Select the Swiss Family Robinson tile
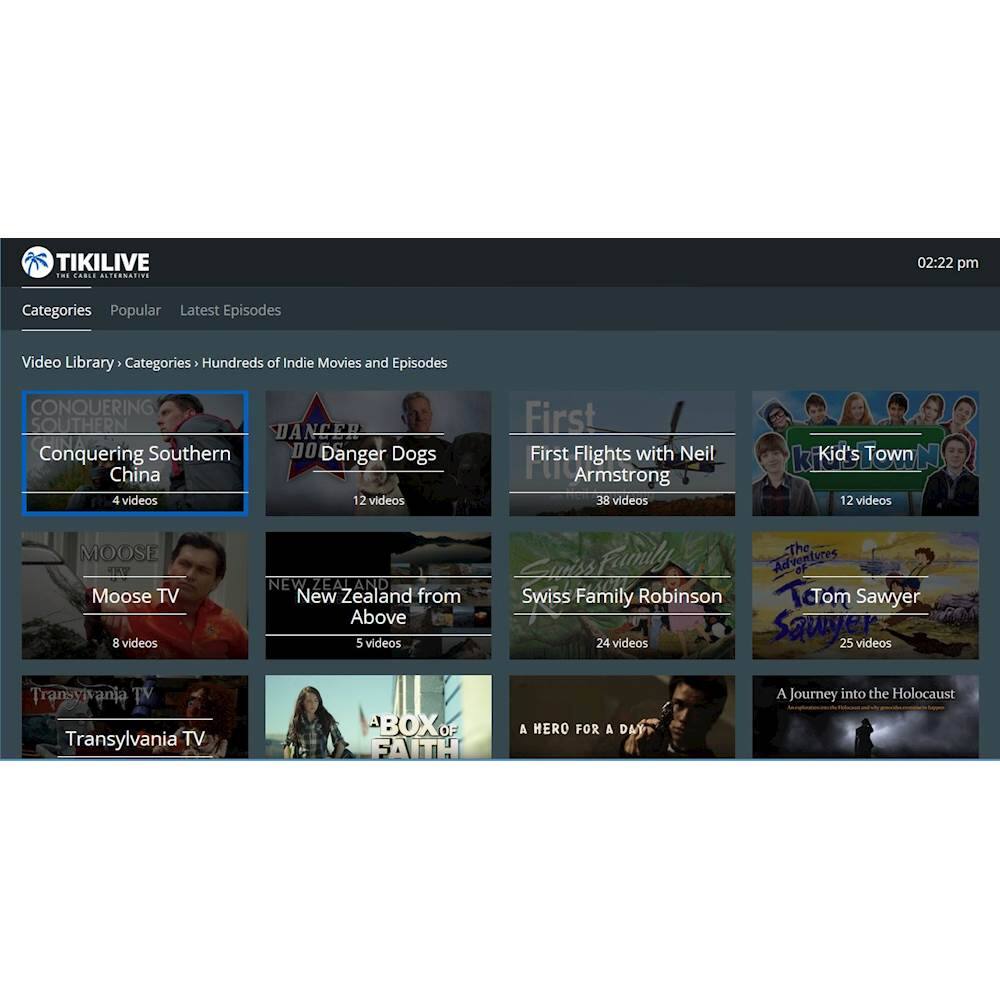The width and height of the screenshot is (1000, 1000). (x=622, y=596)
